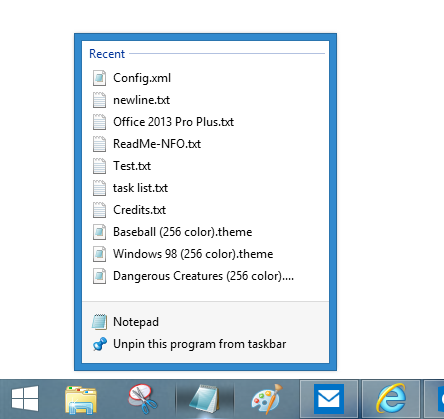The image size is (444, 419).
Task: Click the Windows 98 (256 color).theme icon
Action: pos(99,254)
